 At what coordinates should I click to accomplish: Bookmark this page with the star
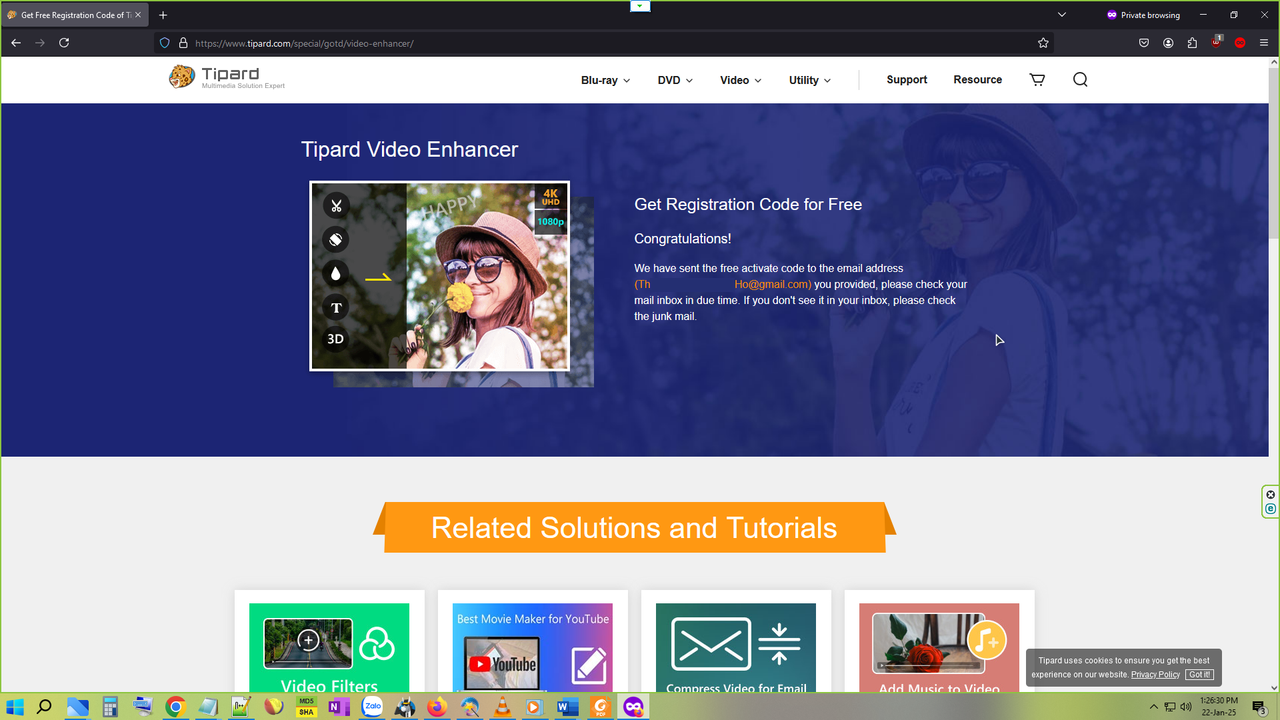pyautogui.click(x=1043, y=43)
